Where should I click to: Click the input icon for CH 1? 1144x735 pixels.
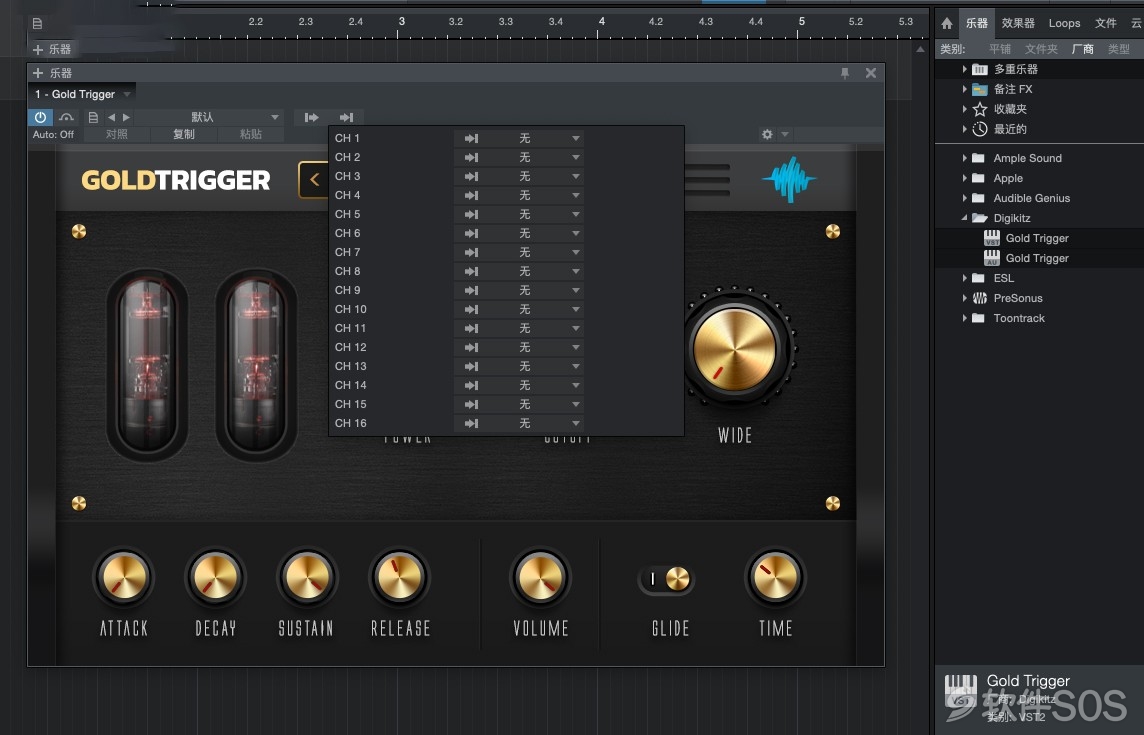[471, 138]
